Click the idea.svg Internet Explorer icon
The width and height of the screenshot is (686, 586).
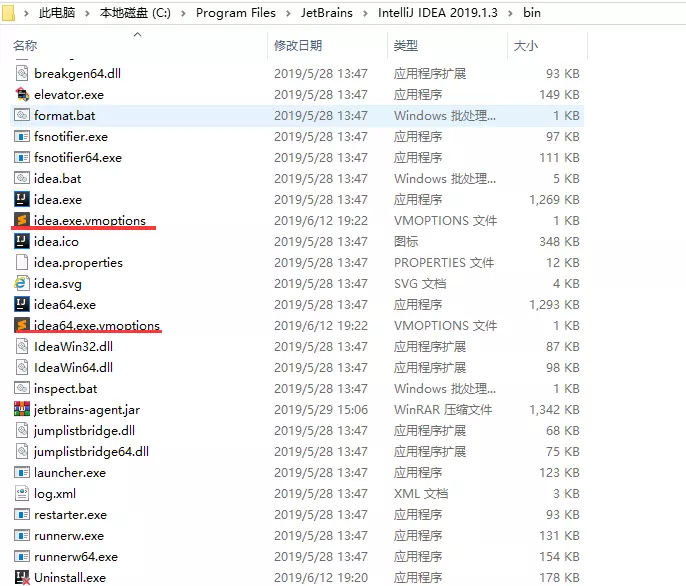pyautogui.click(x=22, y=283)
